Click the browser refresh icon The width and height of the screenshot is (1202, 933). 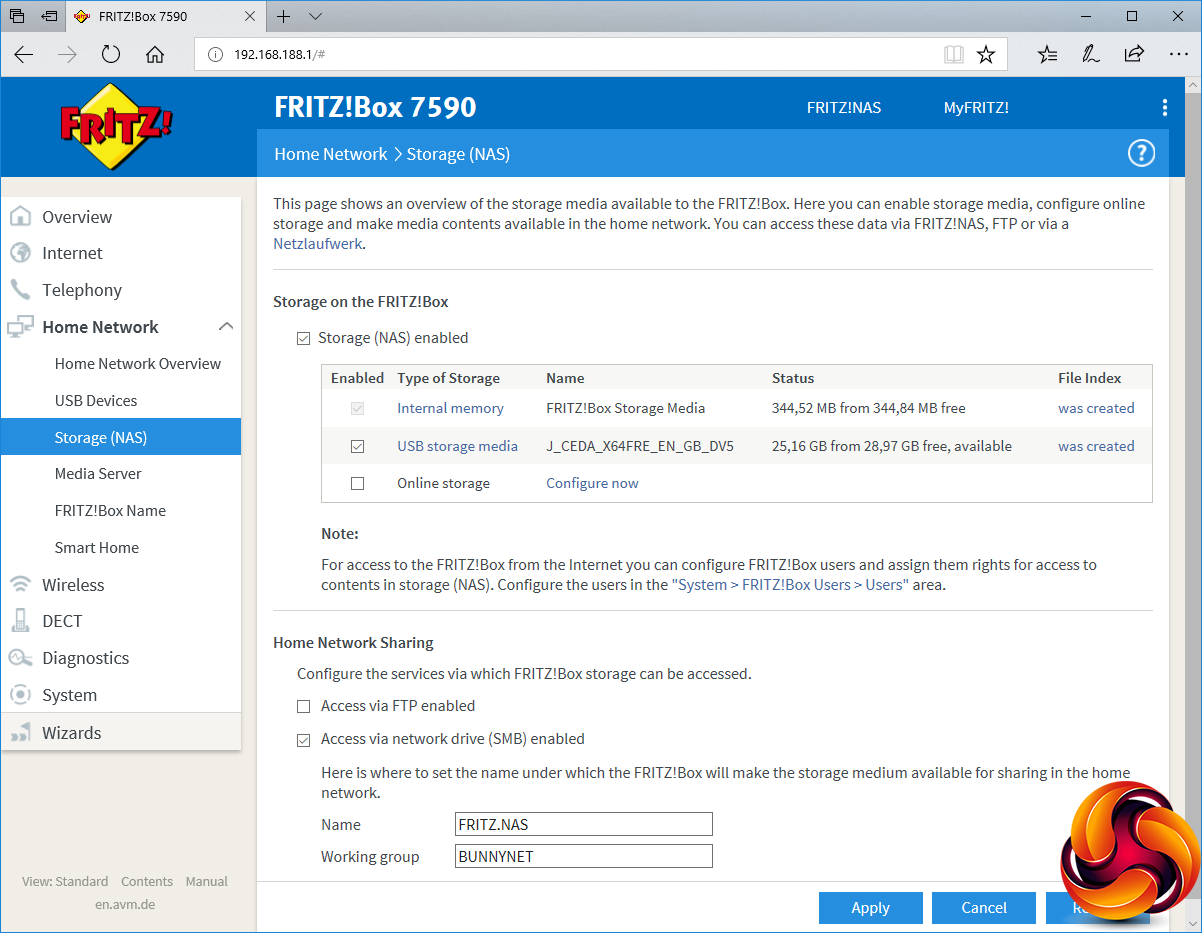pos(110,55)
